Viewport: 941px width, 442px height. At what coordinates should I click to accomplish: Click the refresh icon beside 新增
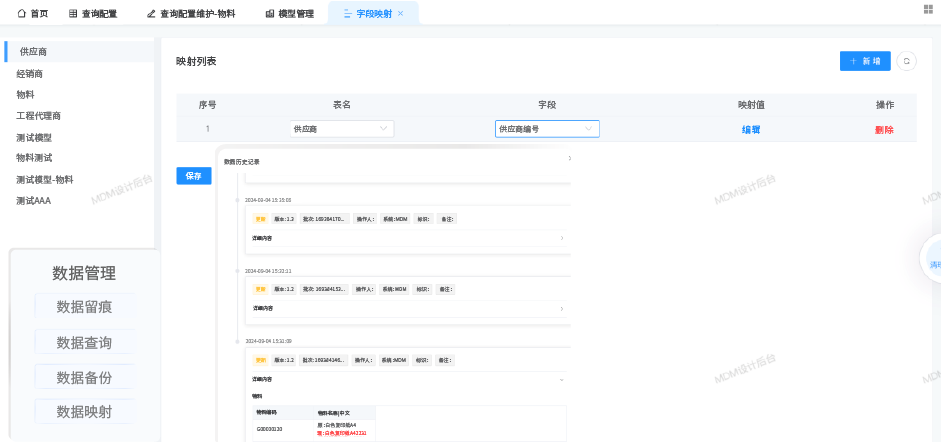(x=906, y=61)
